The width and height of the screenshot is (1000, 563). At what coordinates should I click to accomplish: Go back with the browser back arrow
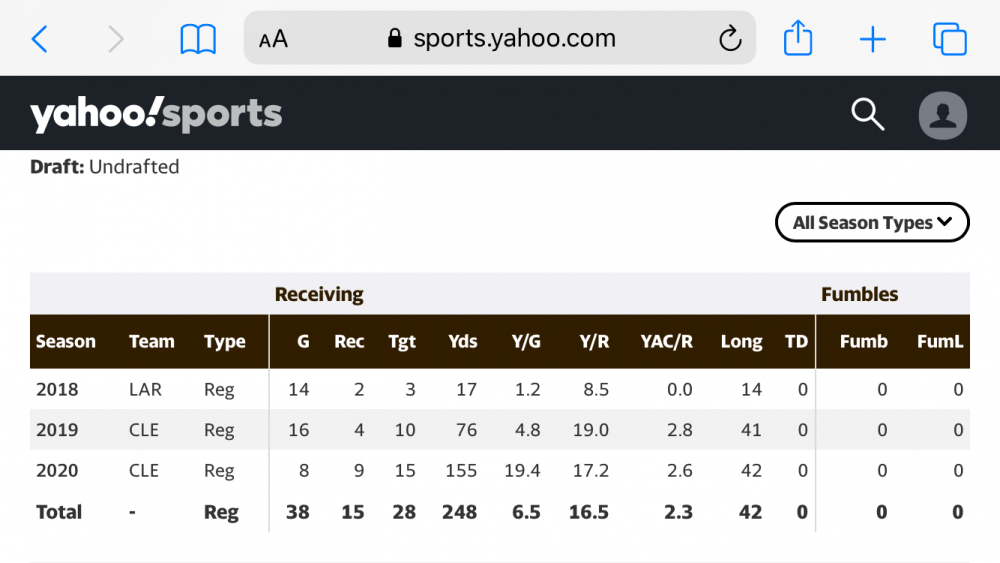[x=40, y=40]
